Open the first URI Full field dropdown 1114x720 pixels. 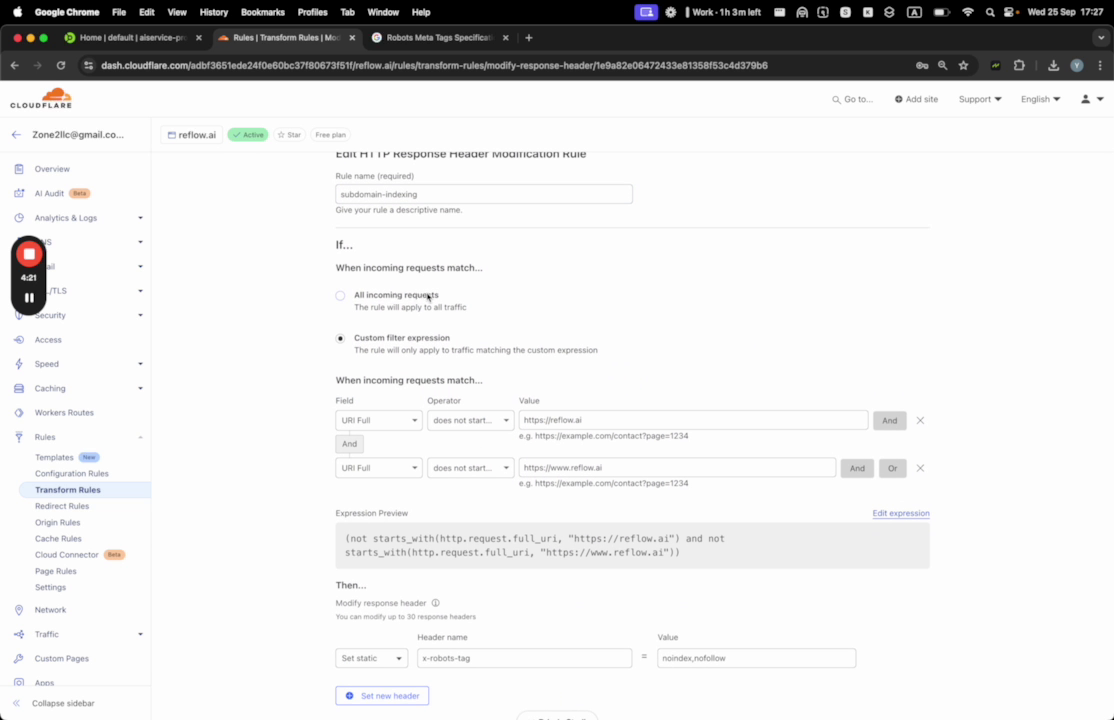pos(379,421)
